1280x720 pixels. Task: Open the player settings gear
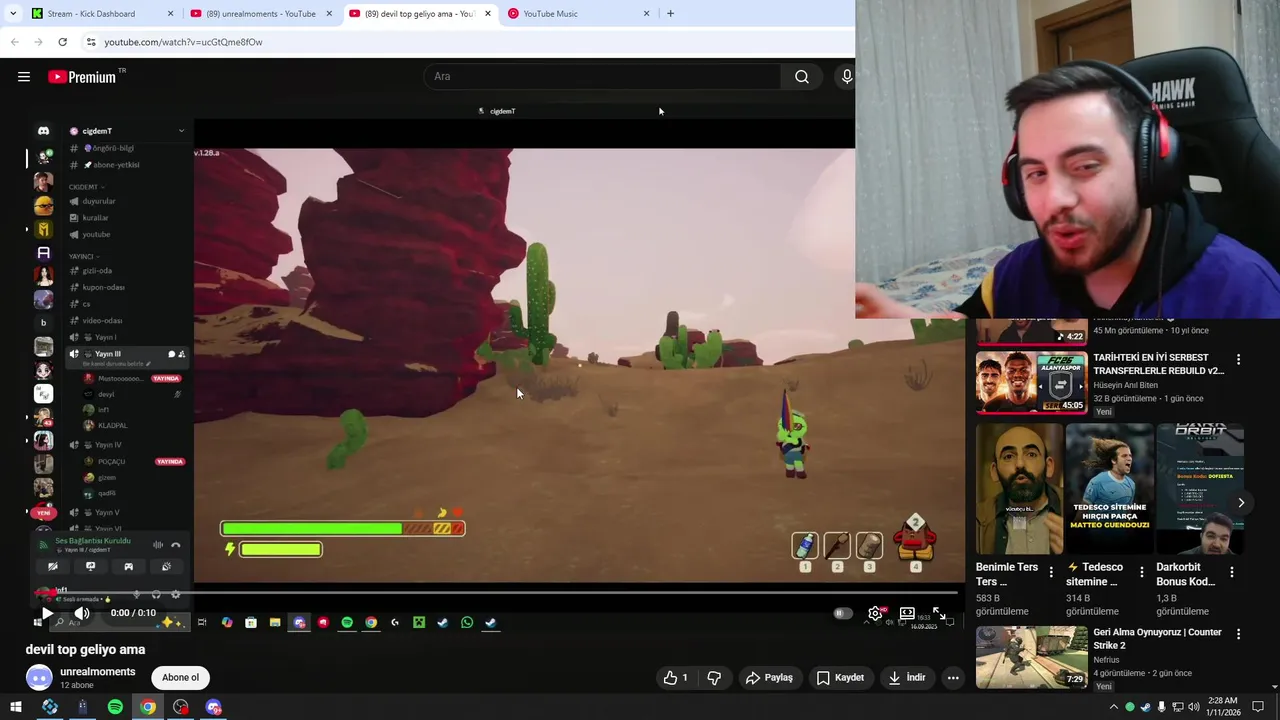click(x=876, y=613)
